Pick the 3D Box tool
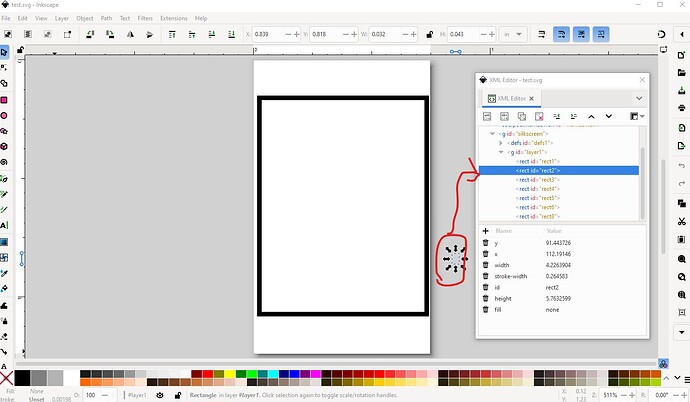This screenshot has height=402, width=690. click(4, 146)
